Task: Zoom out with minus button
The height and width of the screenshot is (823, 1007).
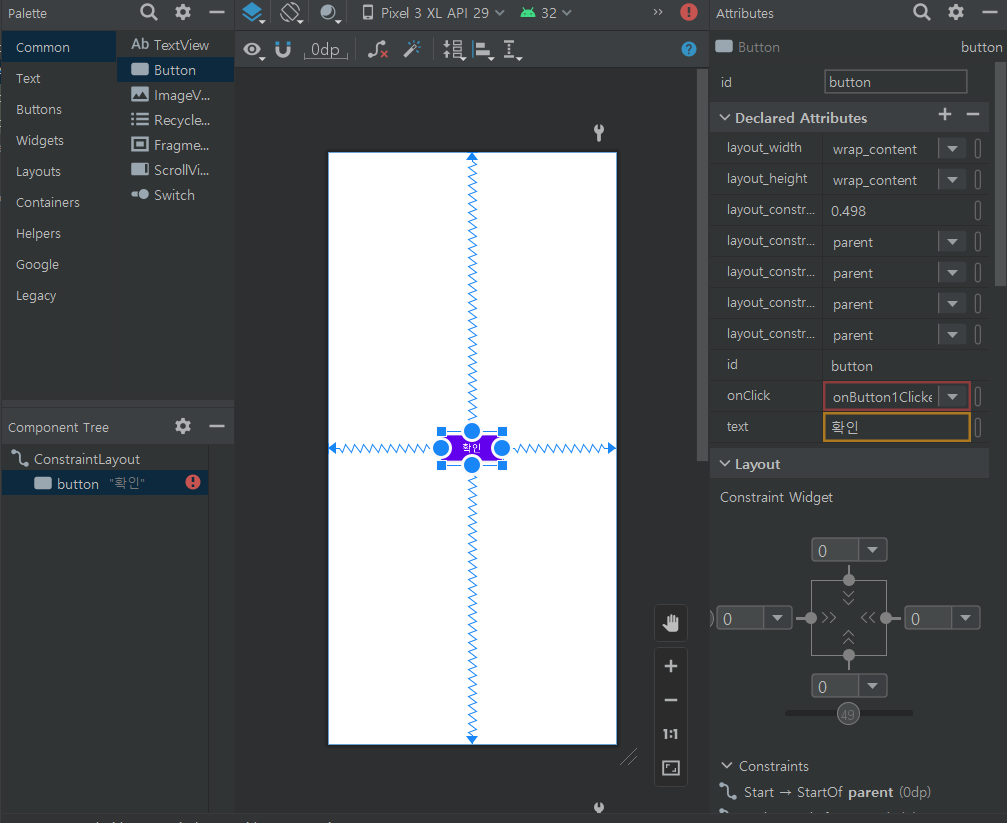Action: pos(670,700)
